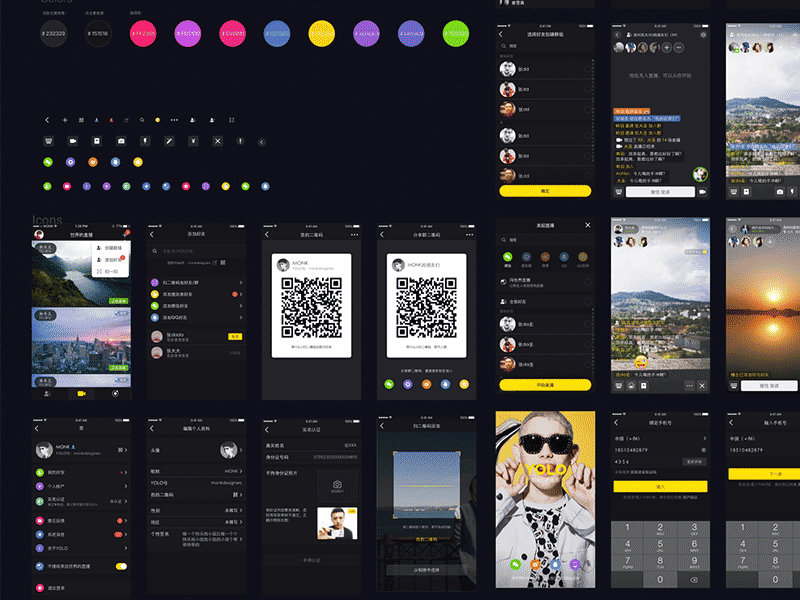
Task: Go back from the 实名认证 screen
Action: coord(267,430)
